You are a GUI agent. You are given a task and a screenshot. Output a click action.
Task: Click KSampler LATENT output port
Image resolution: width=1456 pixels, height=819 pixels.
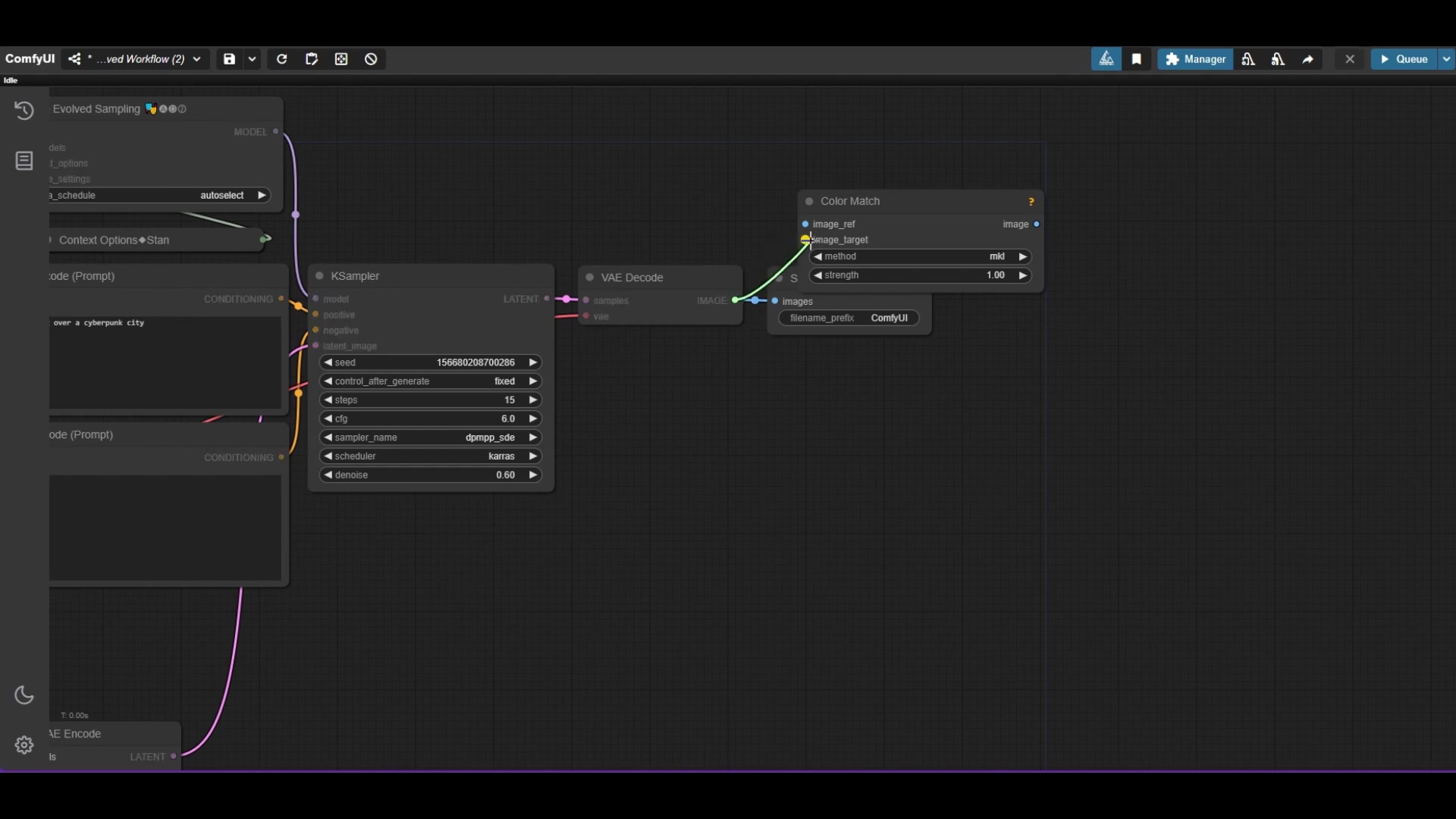tap(547, 300)
